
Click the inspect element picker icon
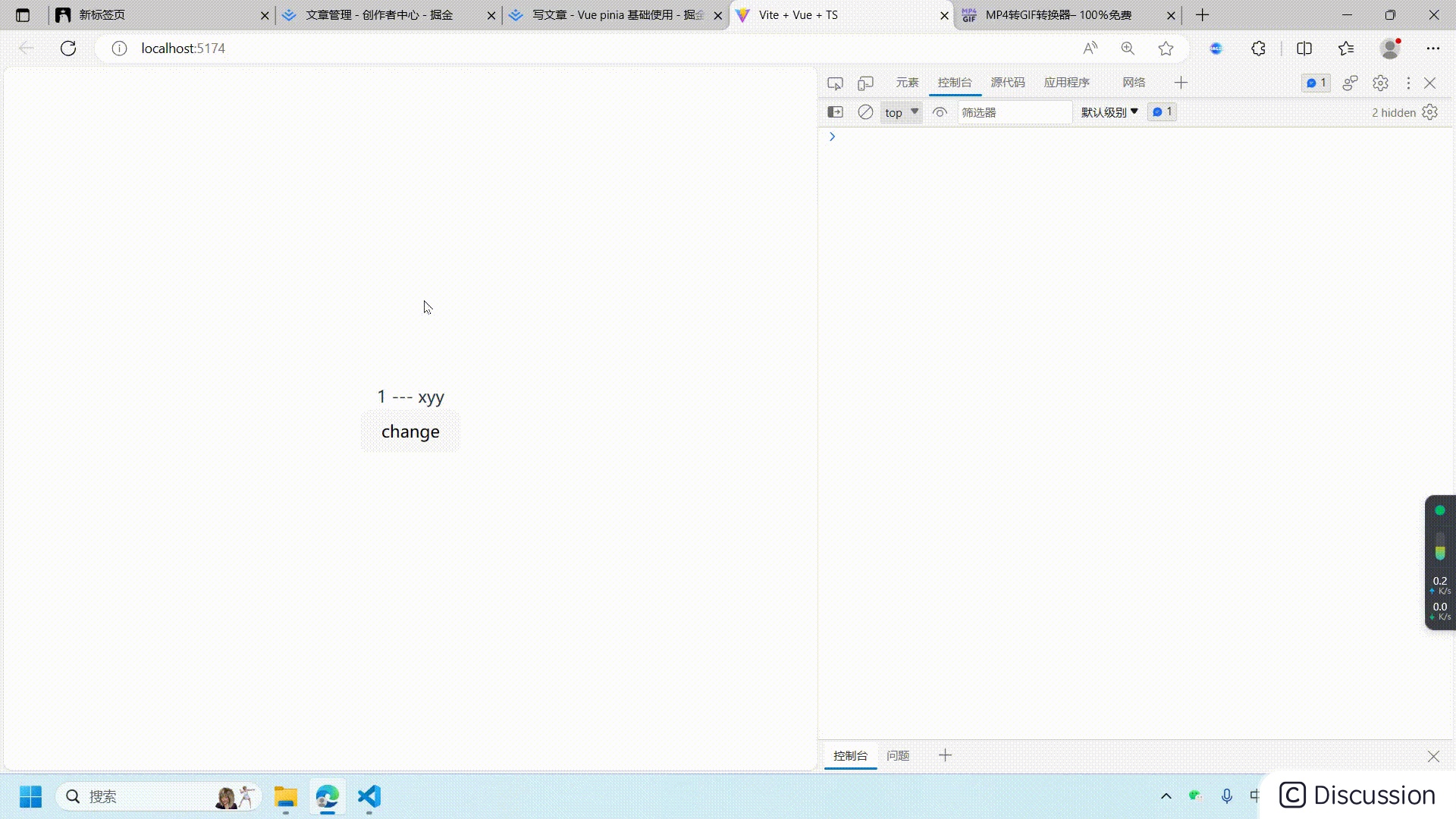(835, 83)
